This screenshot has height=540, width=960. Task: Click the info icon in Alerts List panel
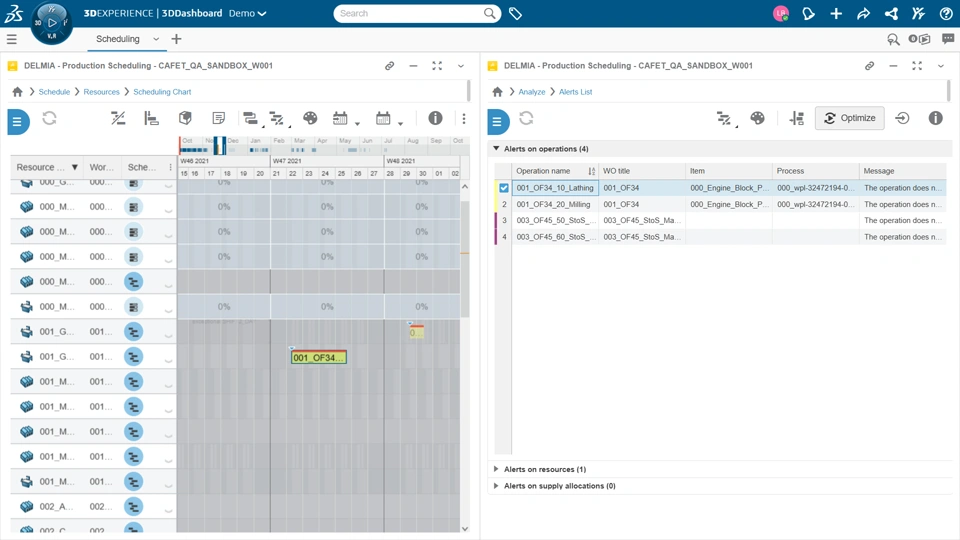pyautogui.click(x=936, y=118)
